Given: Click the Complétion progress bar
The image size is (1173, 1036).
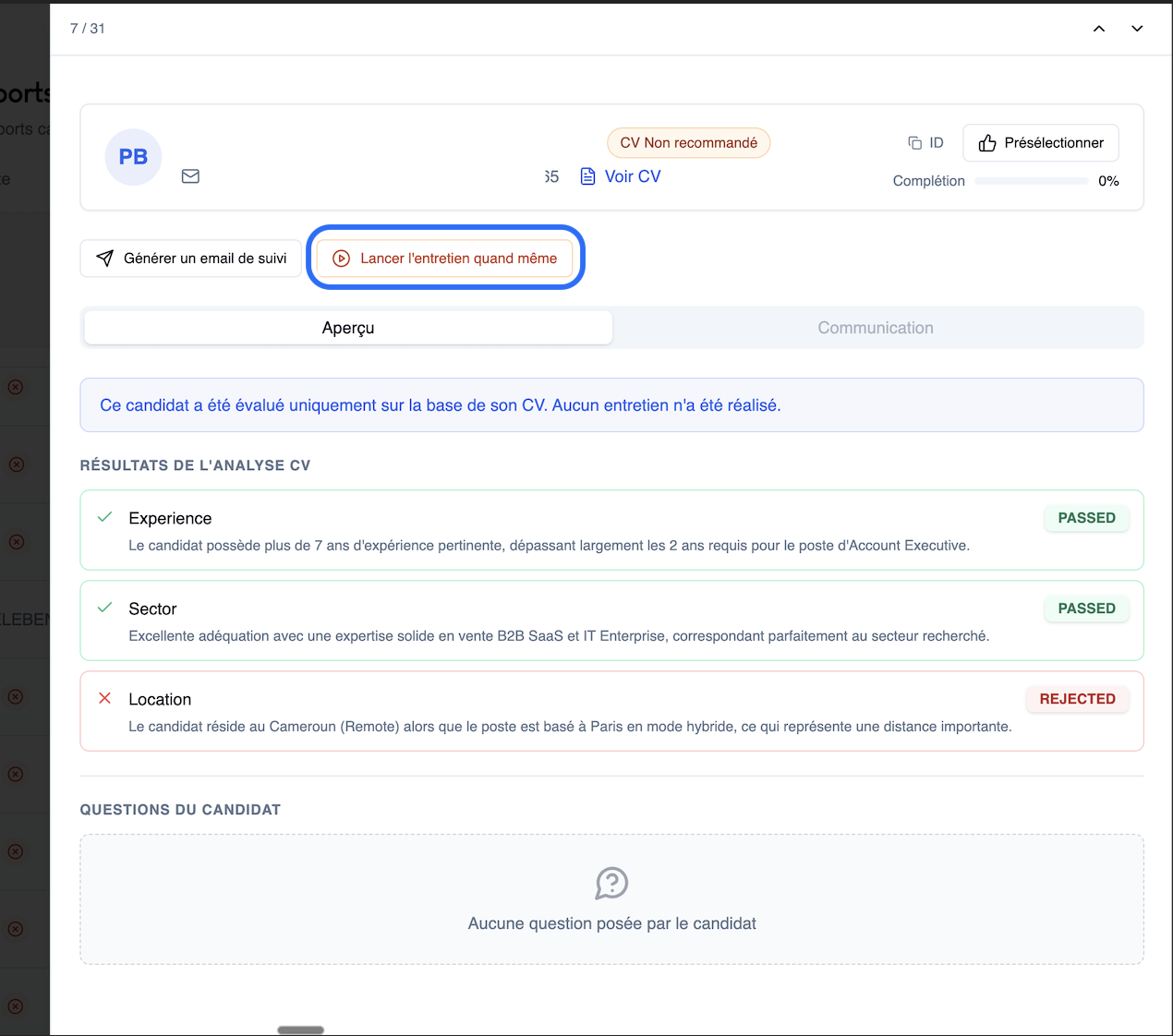Looking at the screenshot, I should pos(1031,181).
